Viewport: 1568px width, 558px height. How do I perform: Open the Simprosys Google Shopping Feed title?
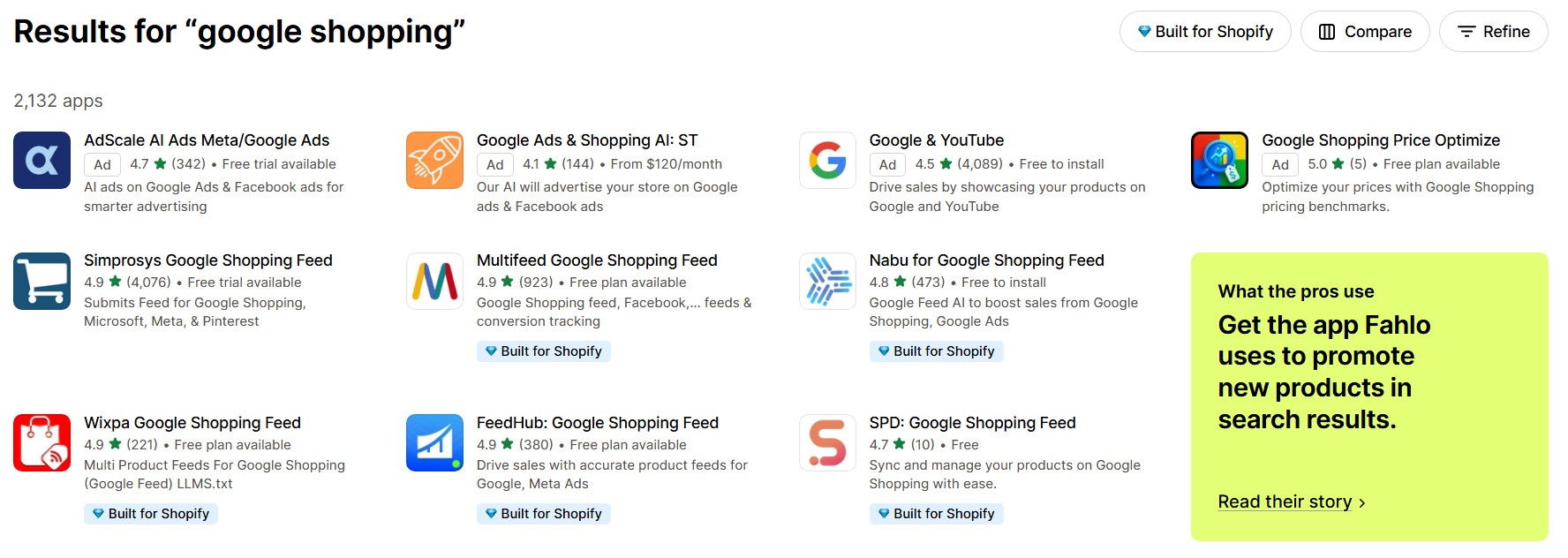(x=207, y=260)
